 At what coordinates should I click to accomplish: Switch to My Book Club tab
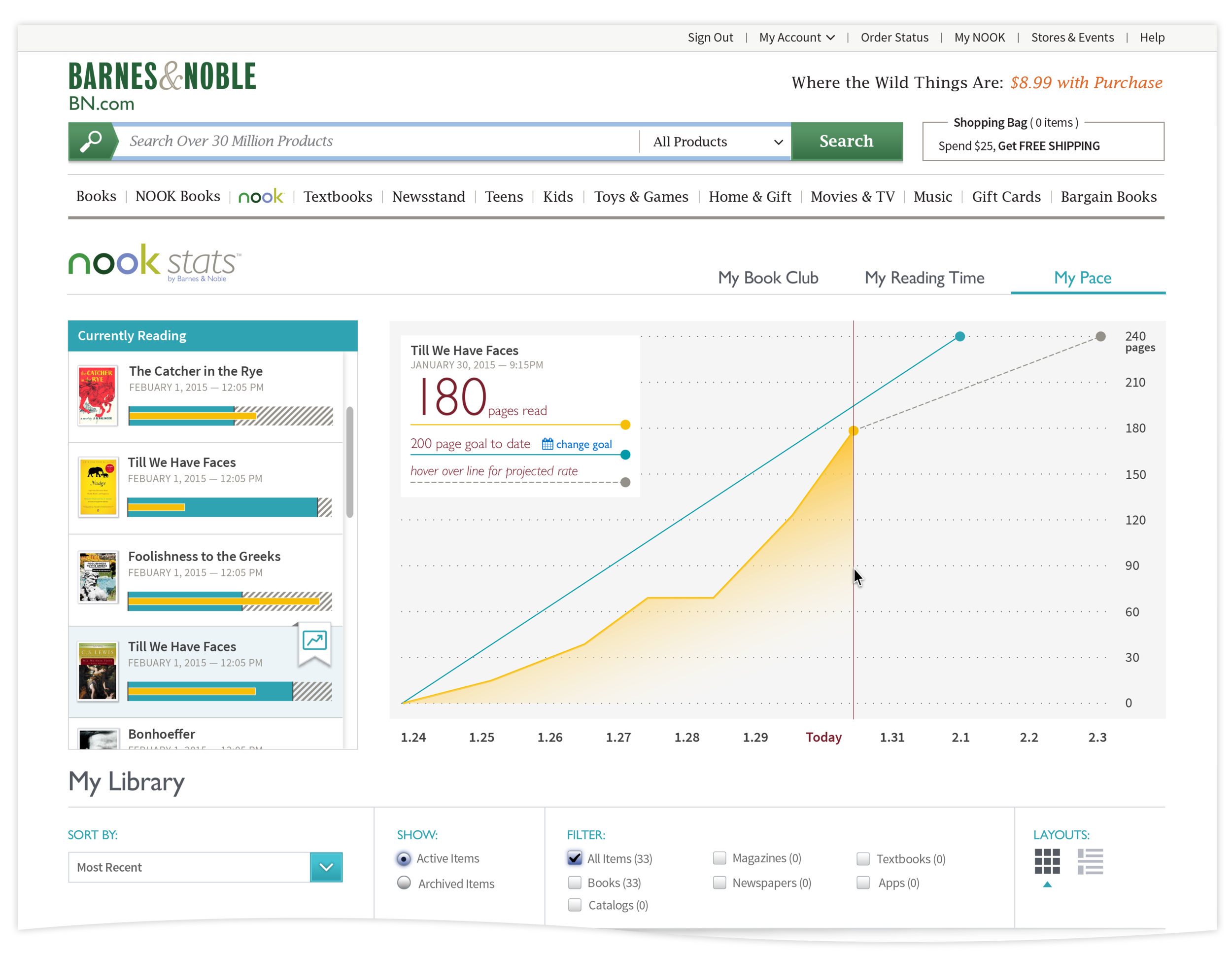click(768, 278)
